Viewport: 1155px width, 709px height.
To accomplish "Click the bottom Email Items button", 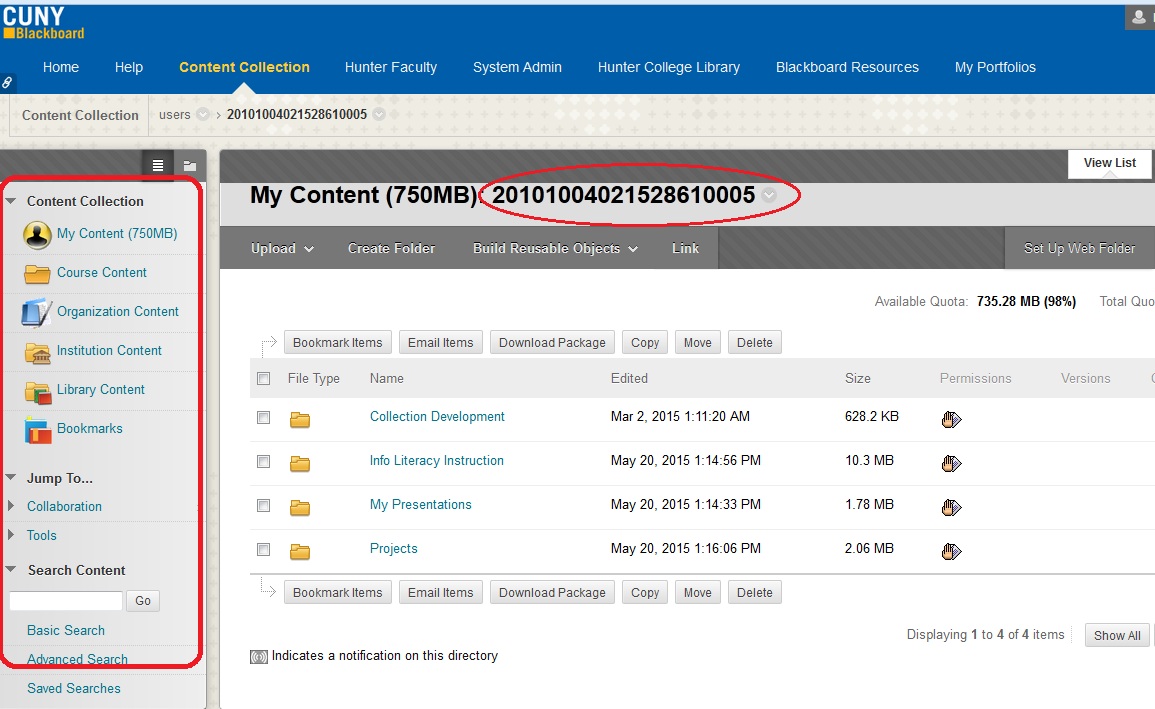I will click(x=440, y=593).
